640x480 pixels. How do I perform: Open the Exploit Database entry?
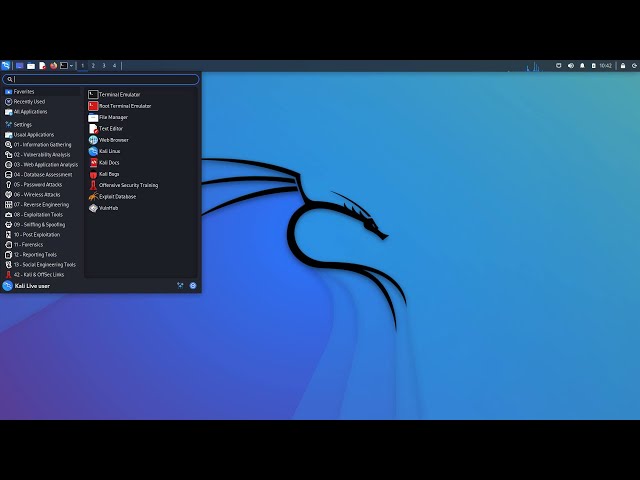pos(141,197)
